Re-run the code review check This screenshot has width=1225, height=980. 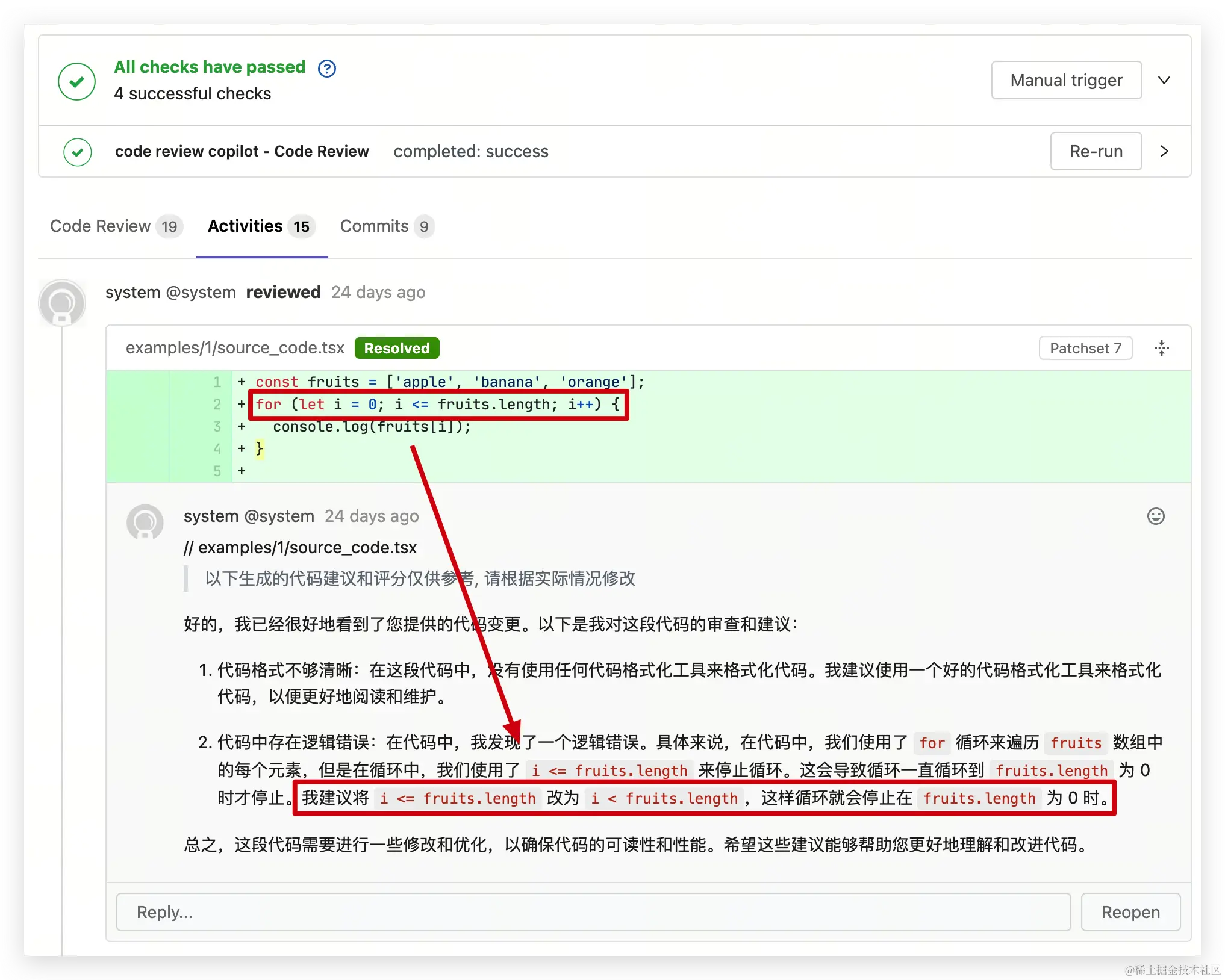(x=1095, y=151)
